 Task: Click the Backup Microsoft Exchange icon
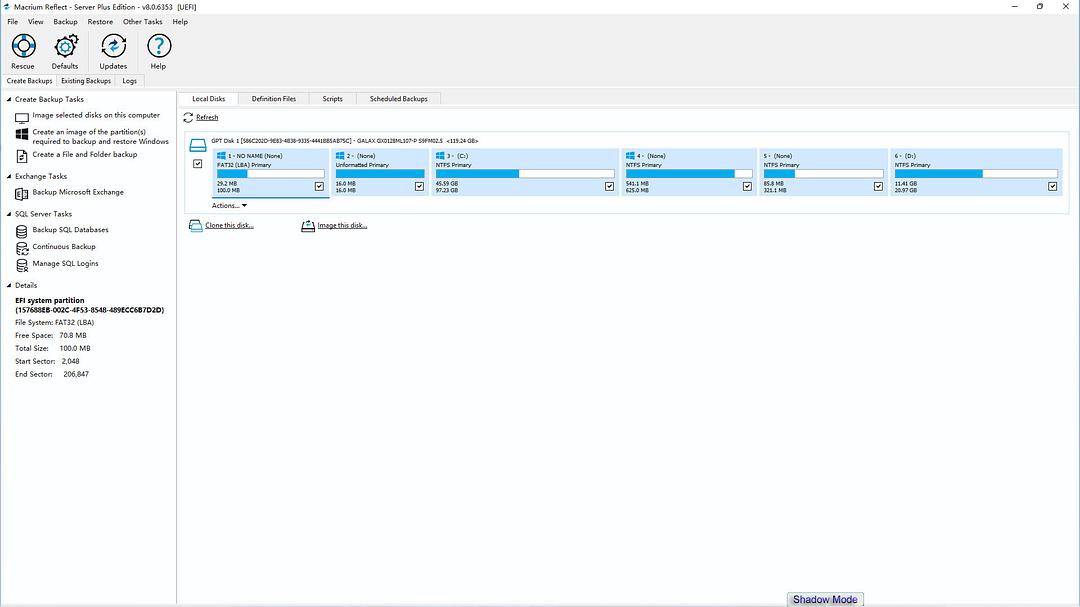pos(22,194)
